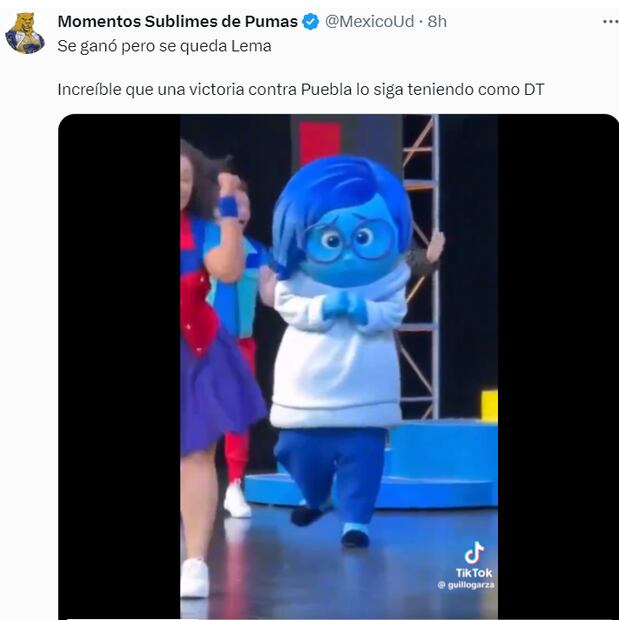Click the "Se ganó pero se queda Lema" text
The image size is (619, 620).
[x=164, y=46]
